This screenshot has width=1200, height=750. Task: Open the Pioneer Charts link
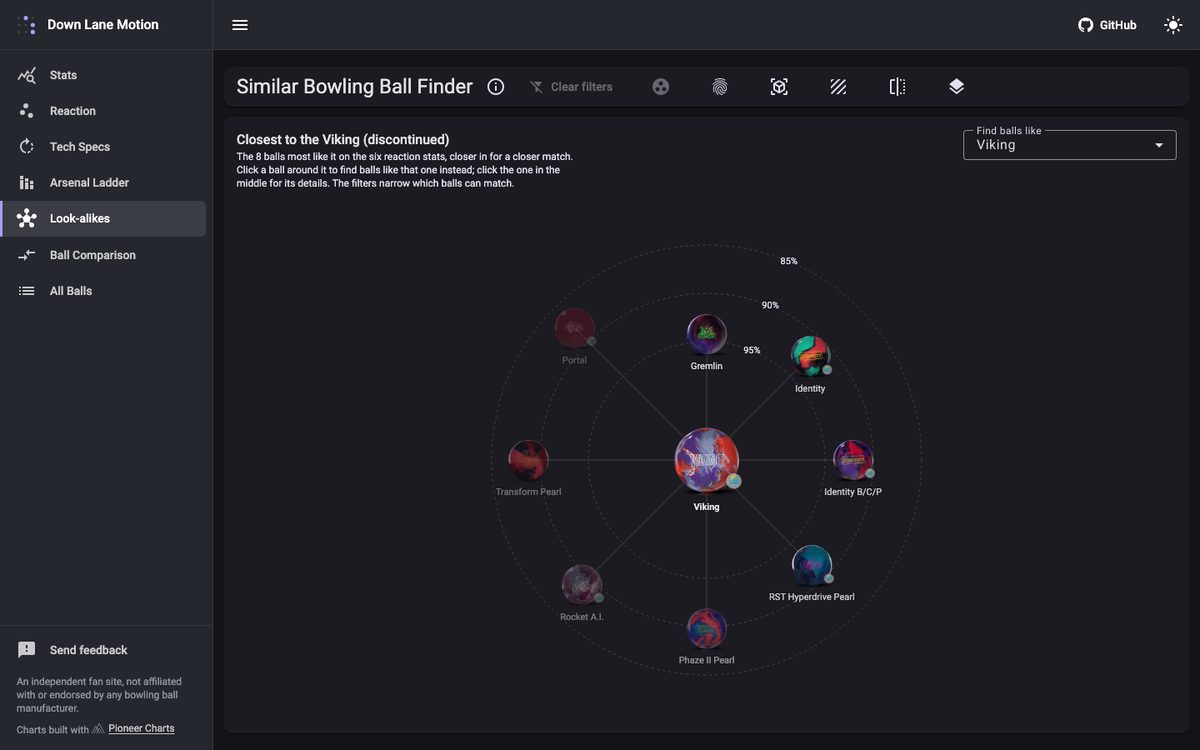[x=141, y=729]
